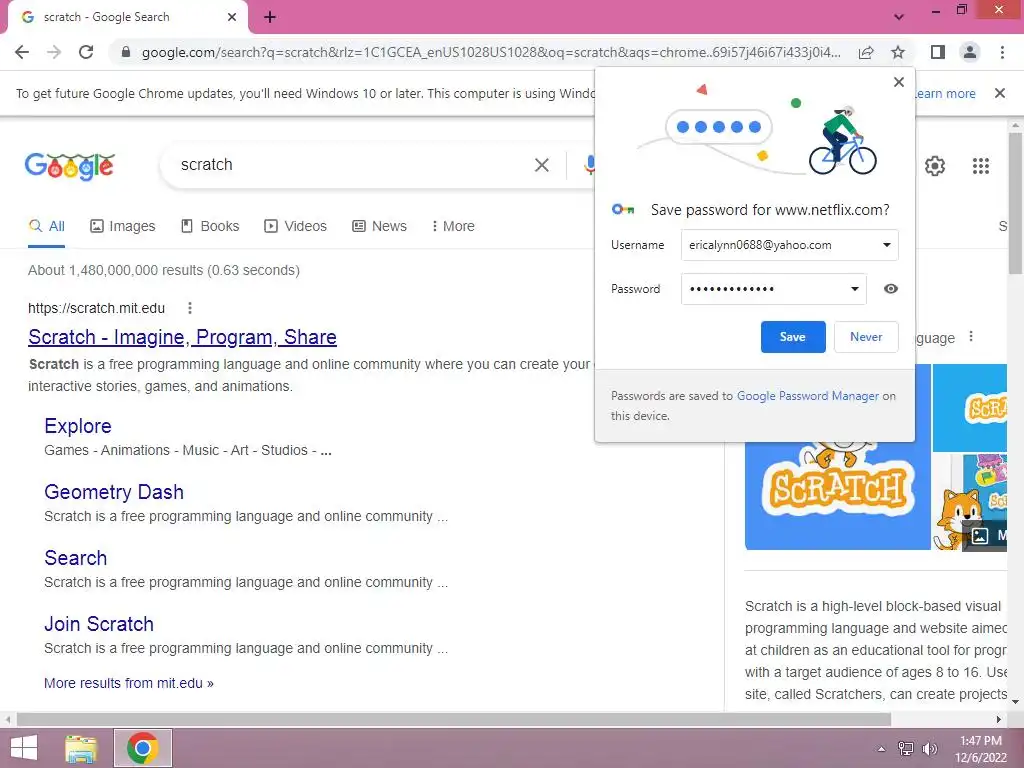The image size is (1024, 768).
Task: Switch to the News tab
Action: pos(379,226)
